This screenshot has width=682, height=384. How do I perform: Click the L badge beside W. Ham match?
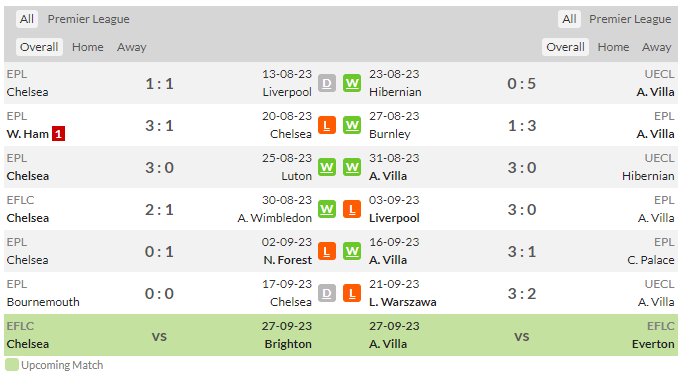tap(327, 125)
